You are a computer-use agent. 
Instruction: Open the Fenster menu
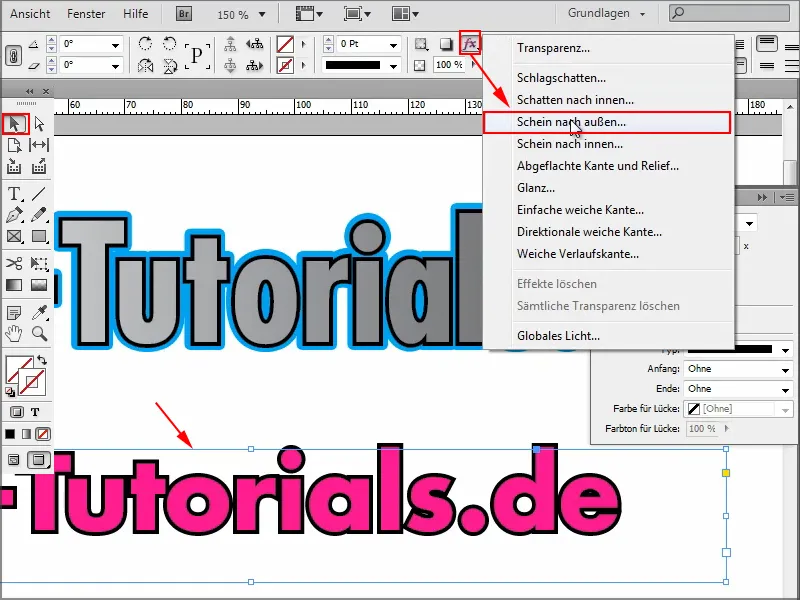tap(86, 14)
